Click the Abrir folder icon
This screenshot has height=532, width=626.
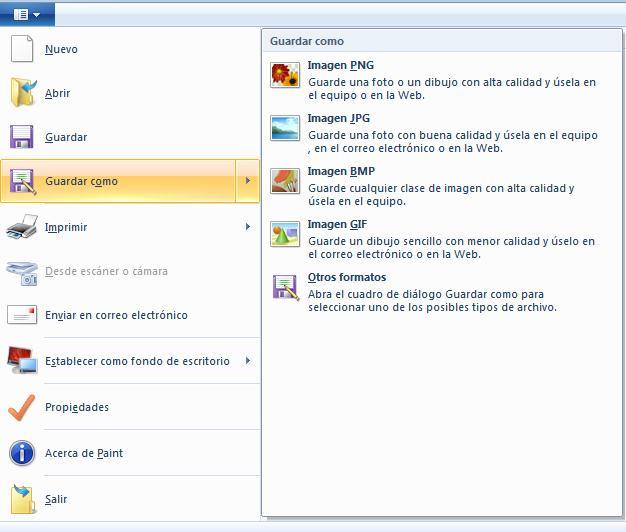[22, 93]
